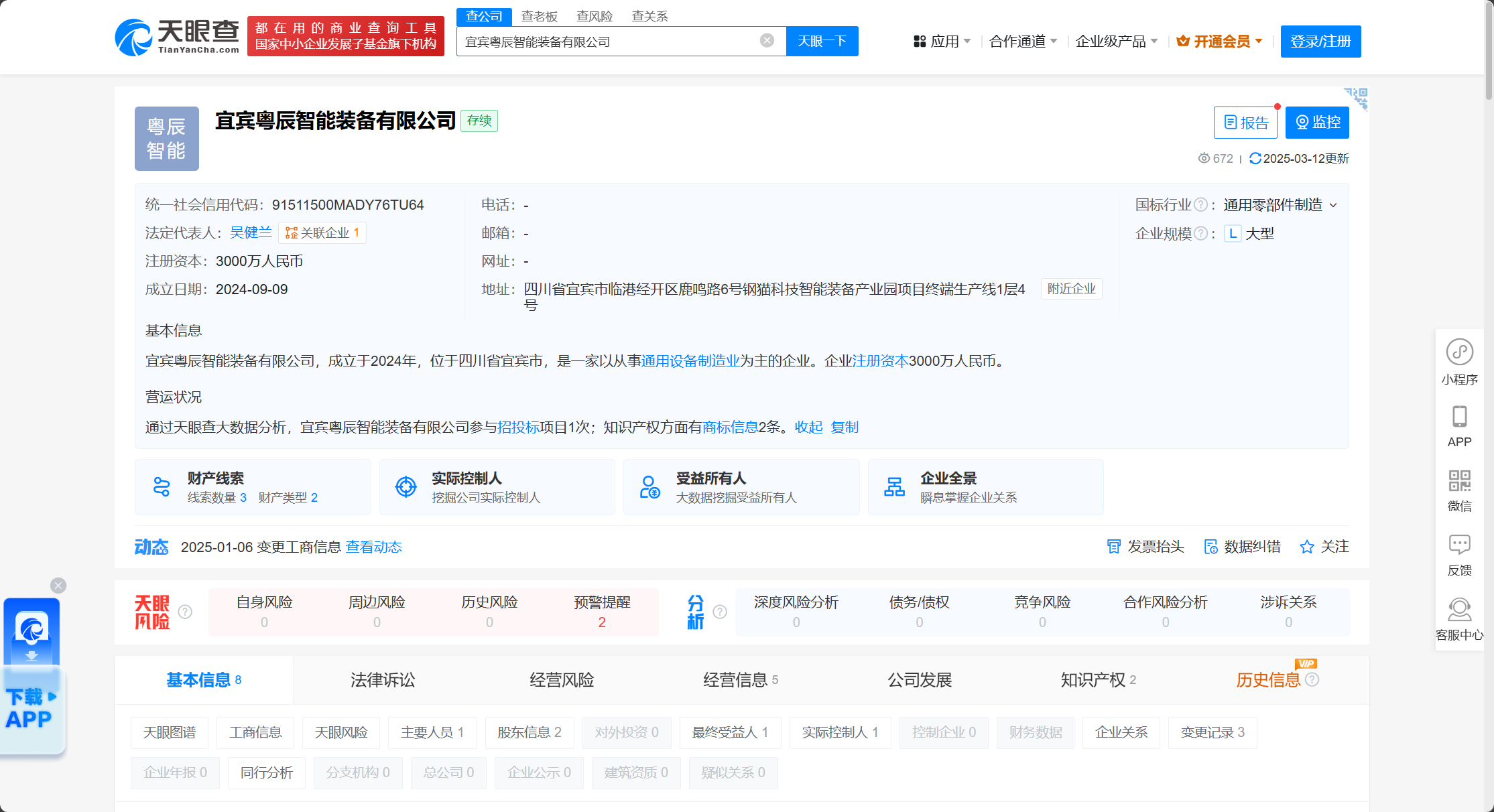Click the 天眼一下 search button
Screen dimensions: 1494x812
822,41
